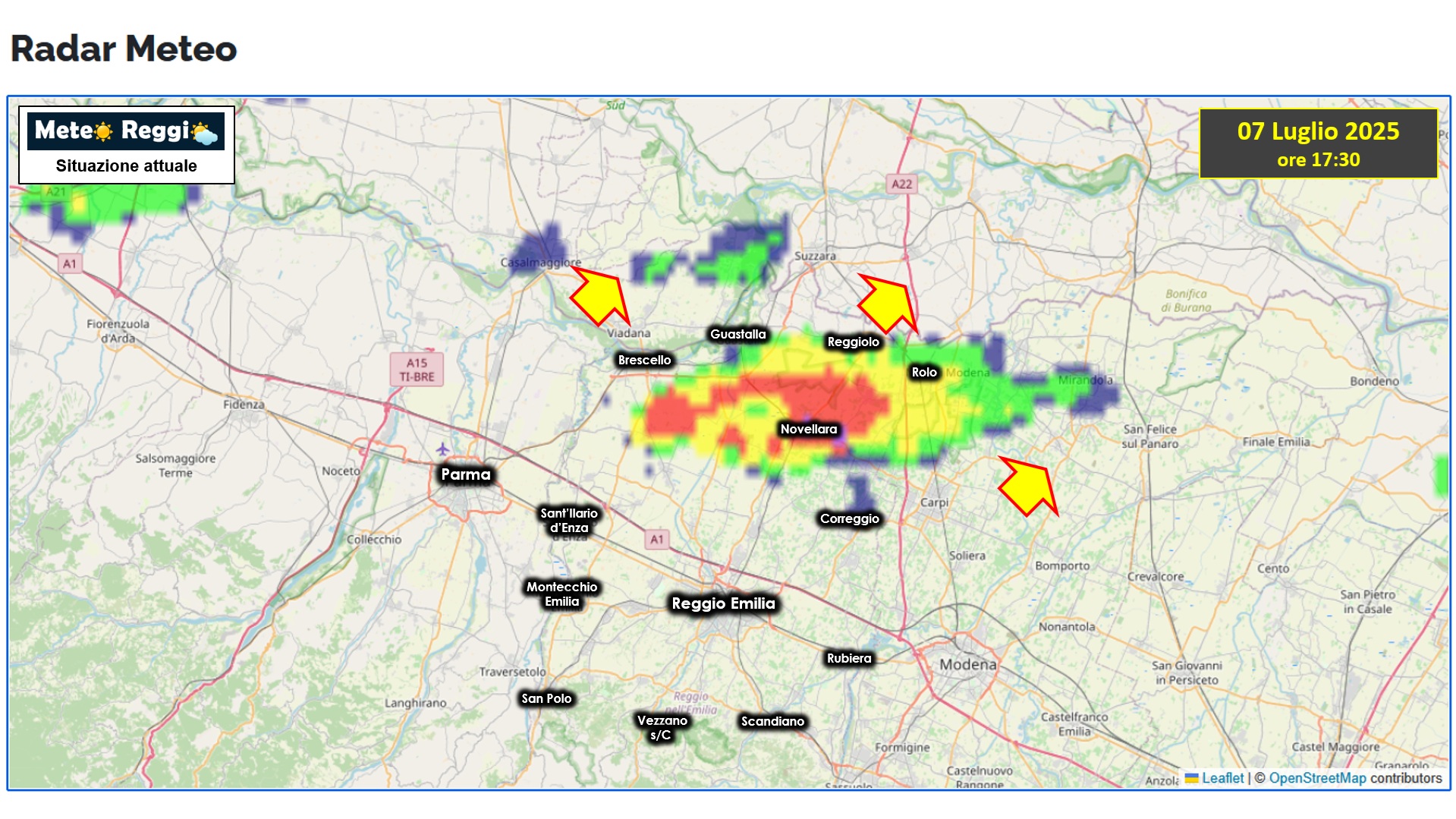Click the A22 highway shield
The width and height of the screenshot is (1456, 819).
901,184
